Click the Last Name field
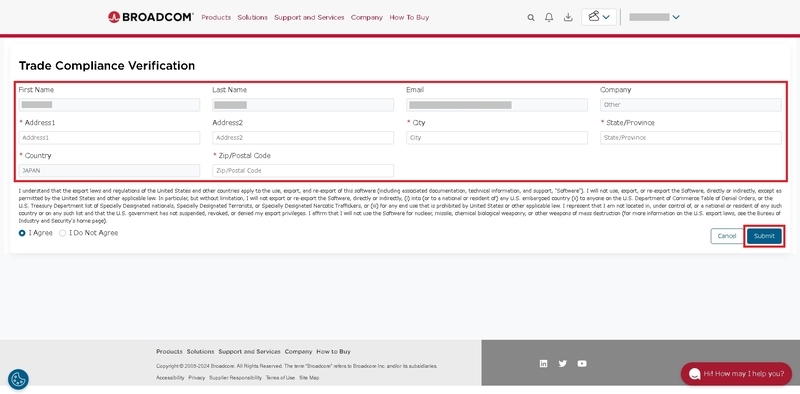Image resolution: width=800 pixels, height=394 pixels. 303,105
